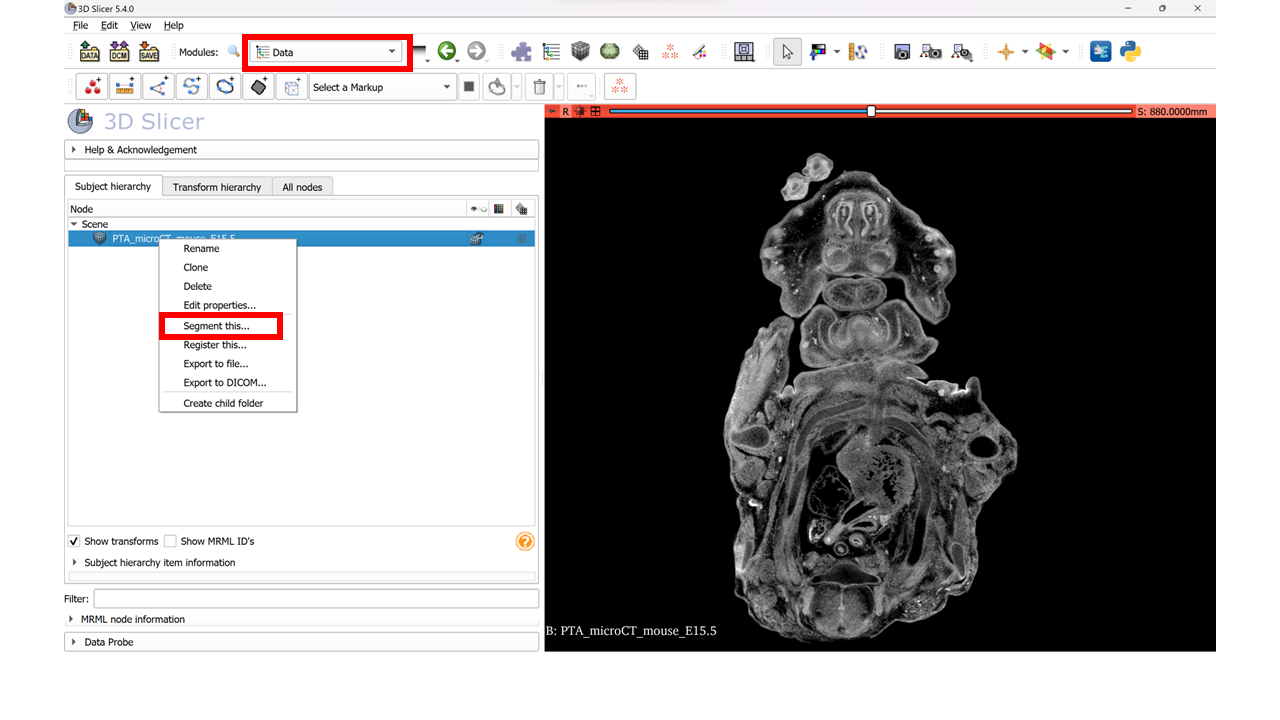Go to next module with grey forward arrow
1280x720 pixels.
pos(476,51)
